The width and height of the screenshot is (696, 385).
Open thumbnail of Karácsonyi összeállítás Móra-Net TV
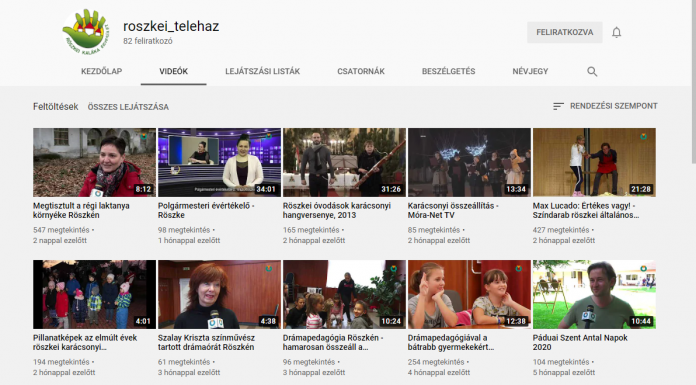point(469,163)
